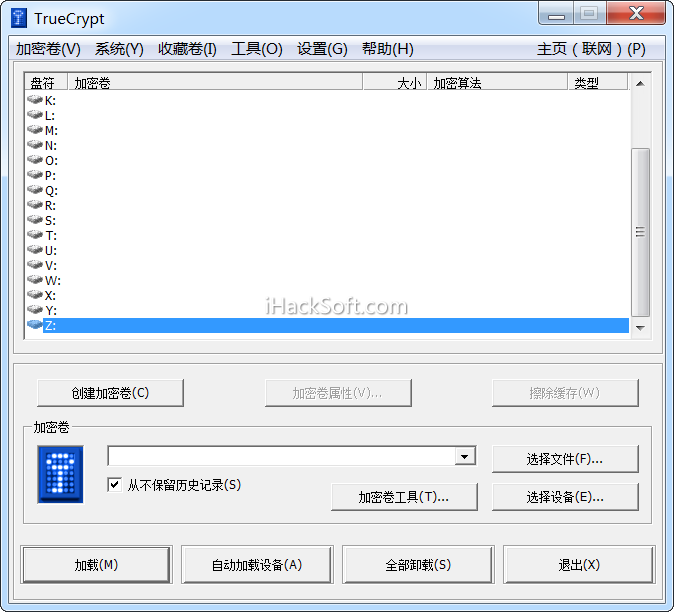Open the 工具(O) menu

(x=257, y=49)
